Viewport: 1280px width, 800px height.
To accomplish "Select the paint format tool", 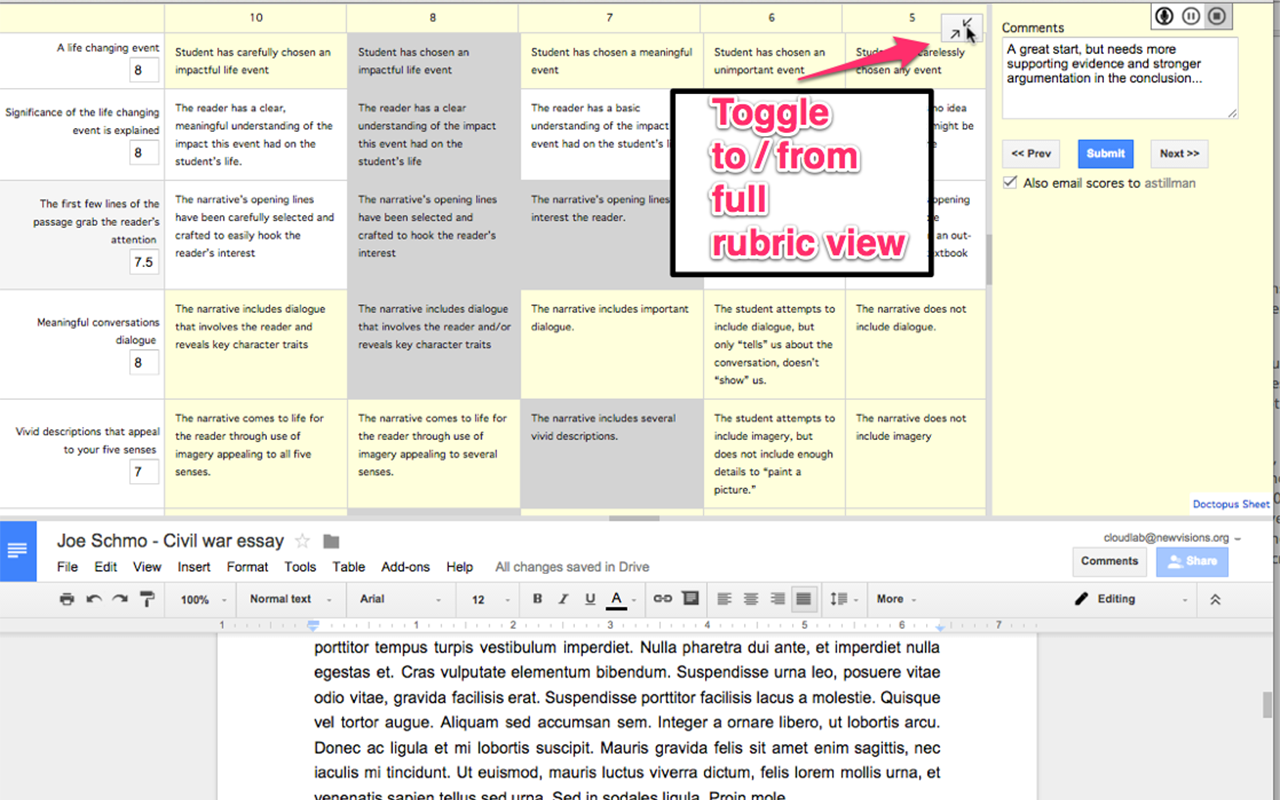I will click(x=147, y=599).
